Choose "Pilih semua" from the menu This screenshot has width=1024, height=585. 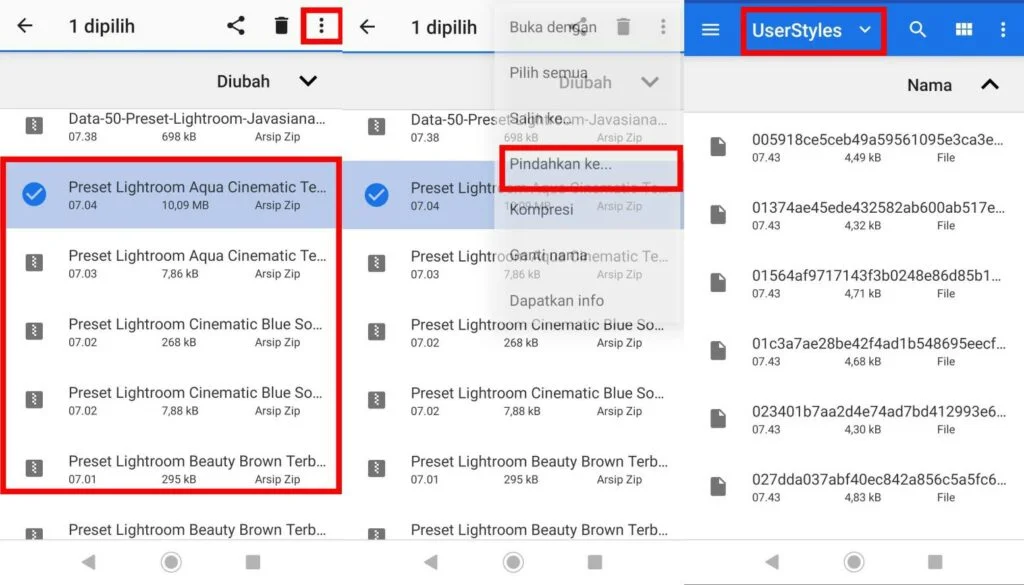[x=548, y=73]
